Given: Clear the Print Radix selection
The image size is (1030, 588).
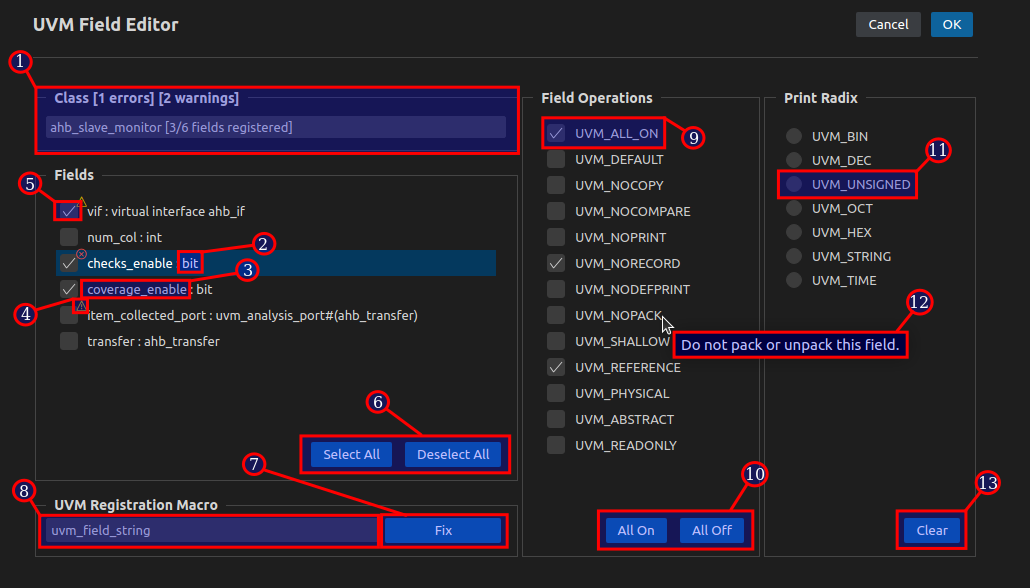Looking at the screenshot, I should pos(931,530).
